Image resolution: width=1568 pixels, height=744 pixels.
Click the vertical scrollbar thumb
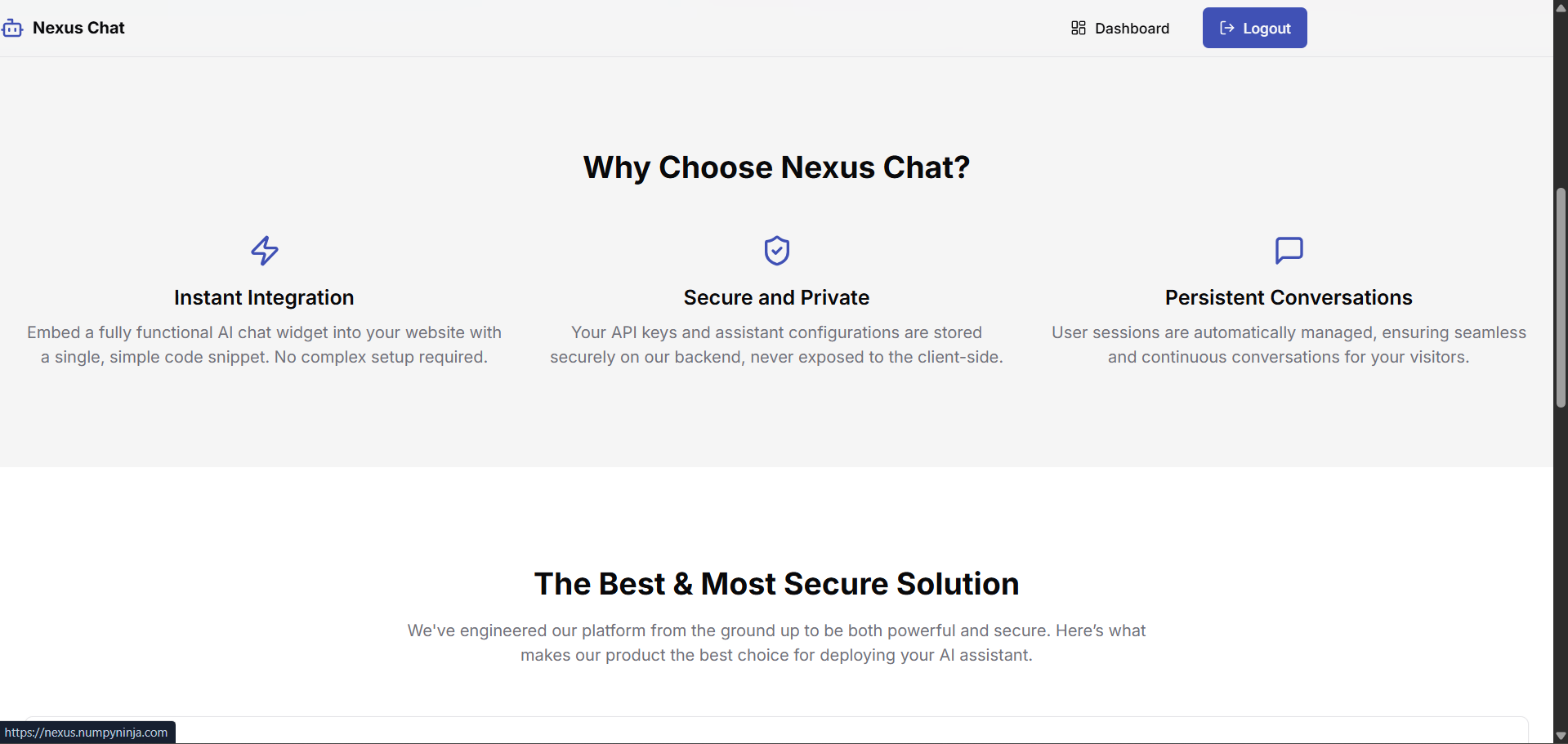click(x=1561, y=298)
